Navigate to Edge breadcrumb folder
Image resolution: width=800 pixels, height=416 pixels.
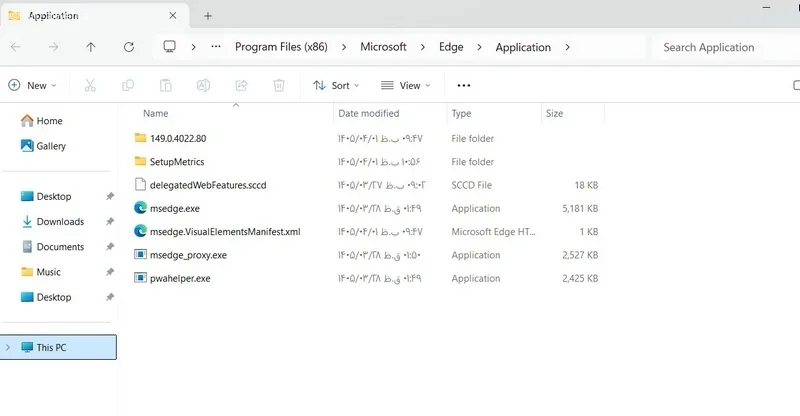(x=451, y=47)
